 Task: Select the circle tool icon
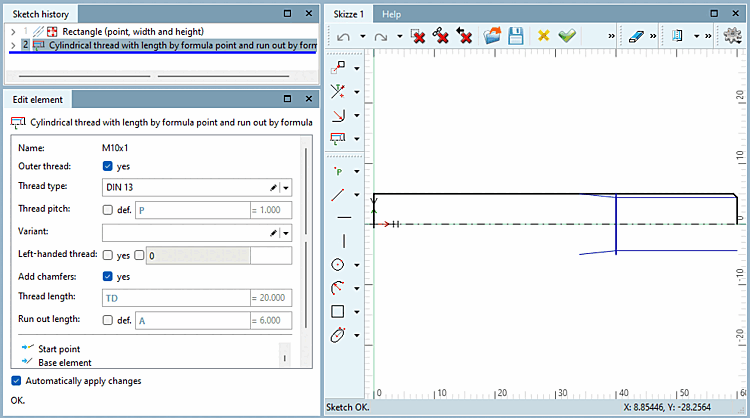tap(338, 264)
